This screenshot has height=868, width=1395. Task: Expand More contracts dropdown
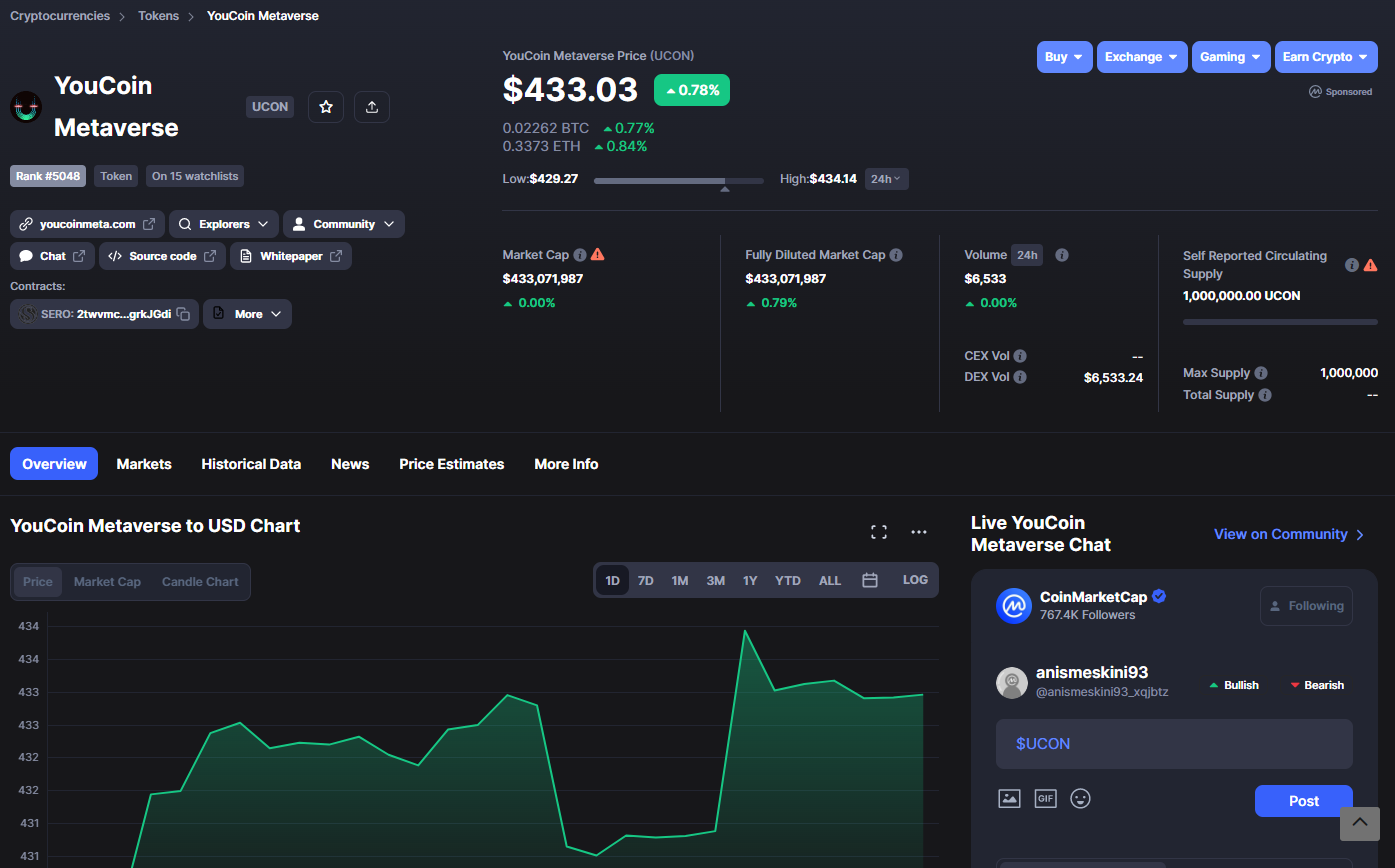pos(247,314)
